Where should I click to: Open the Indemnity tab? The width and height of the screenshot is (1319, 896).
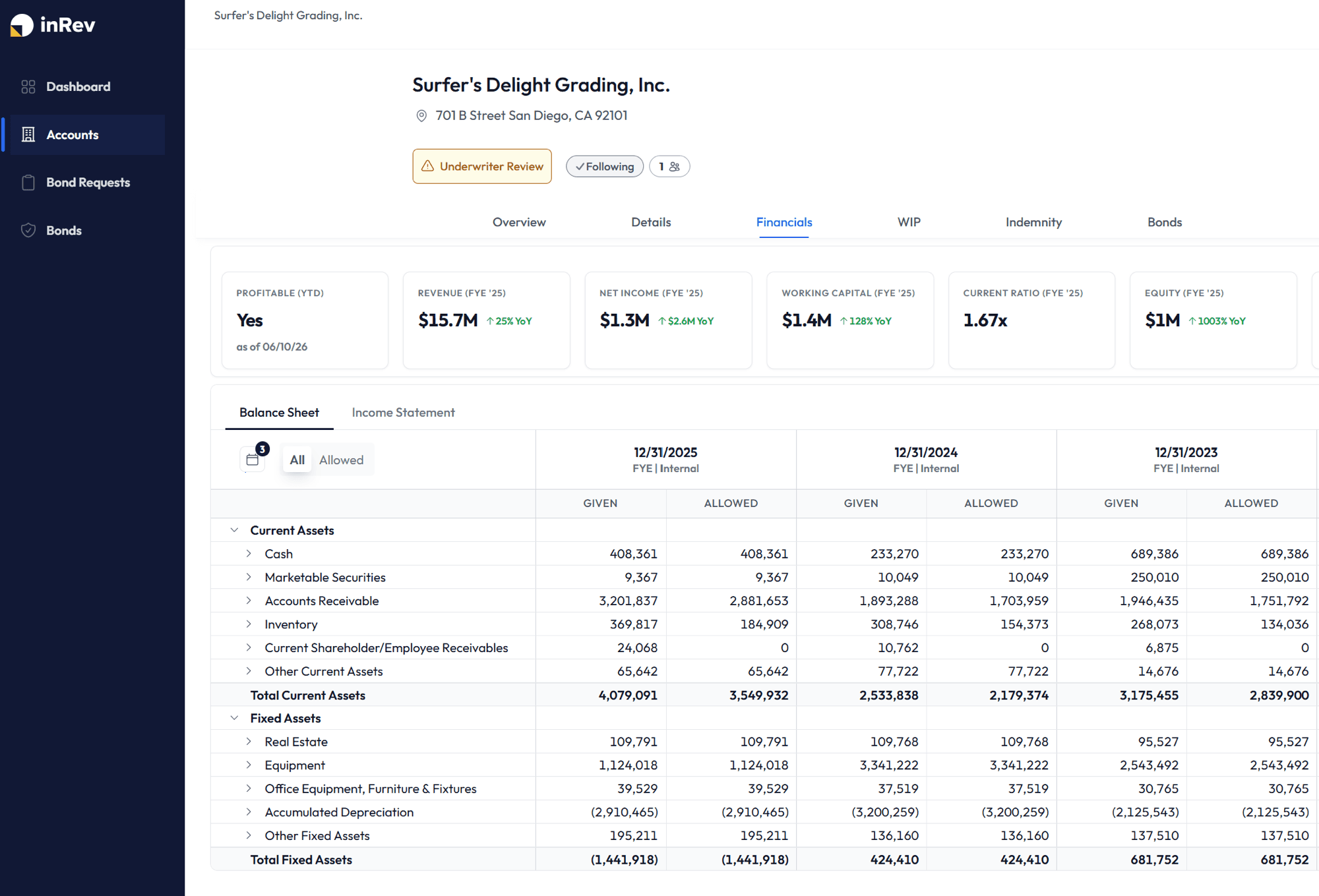coord(1033,222)
